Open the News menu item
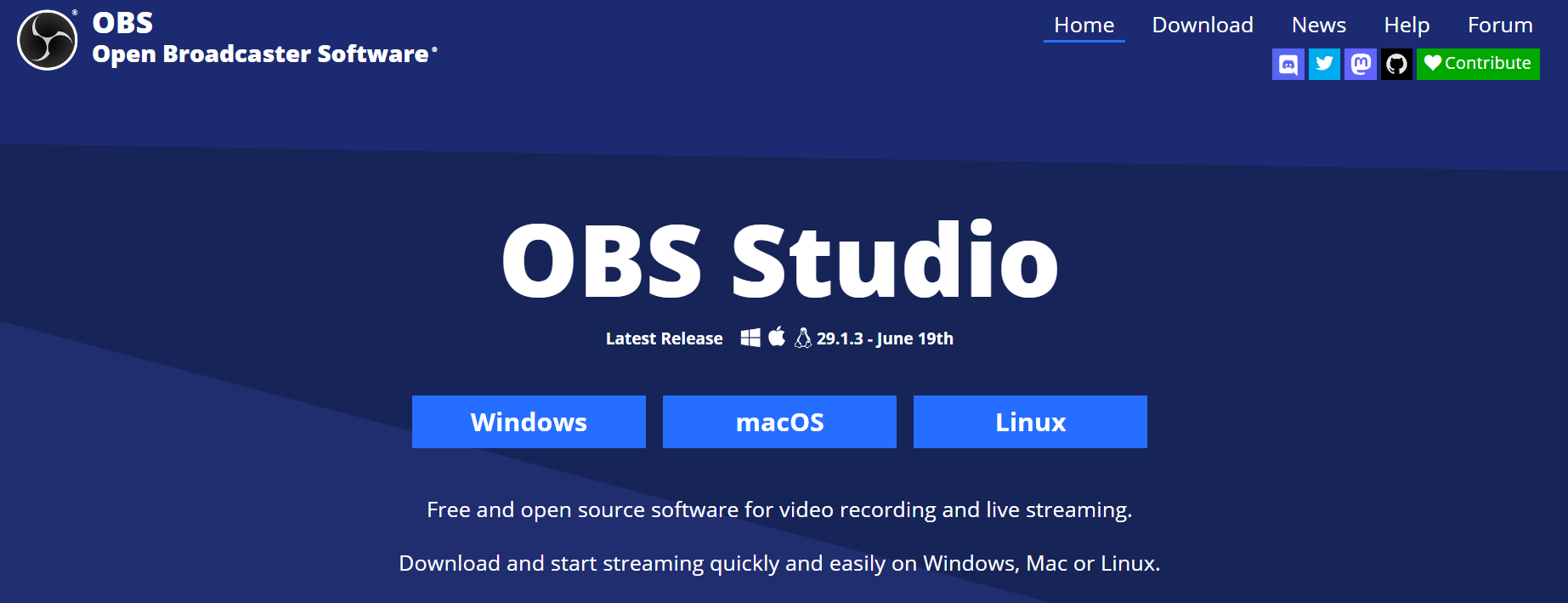The height and width of the screenshot is (603, 1568). point(1319,26)
